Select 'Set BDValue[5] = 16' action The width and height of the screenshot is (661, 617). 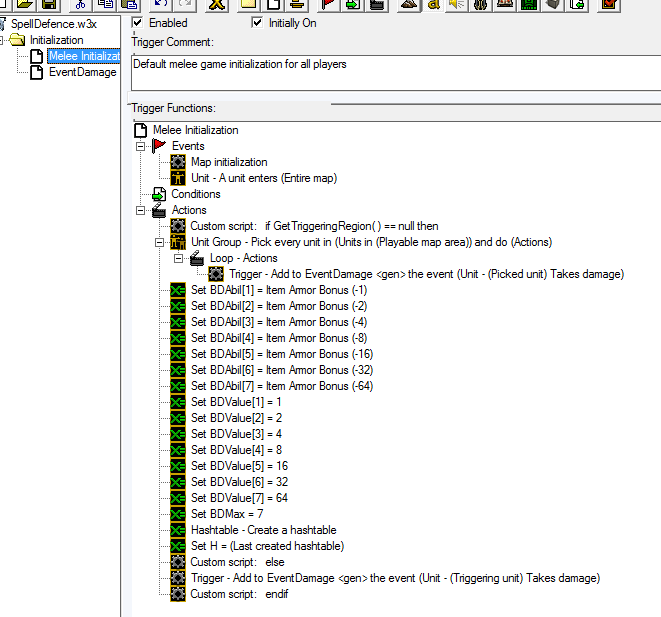click(x=239, y=466)
